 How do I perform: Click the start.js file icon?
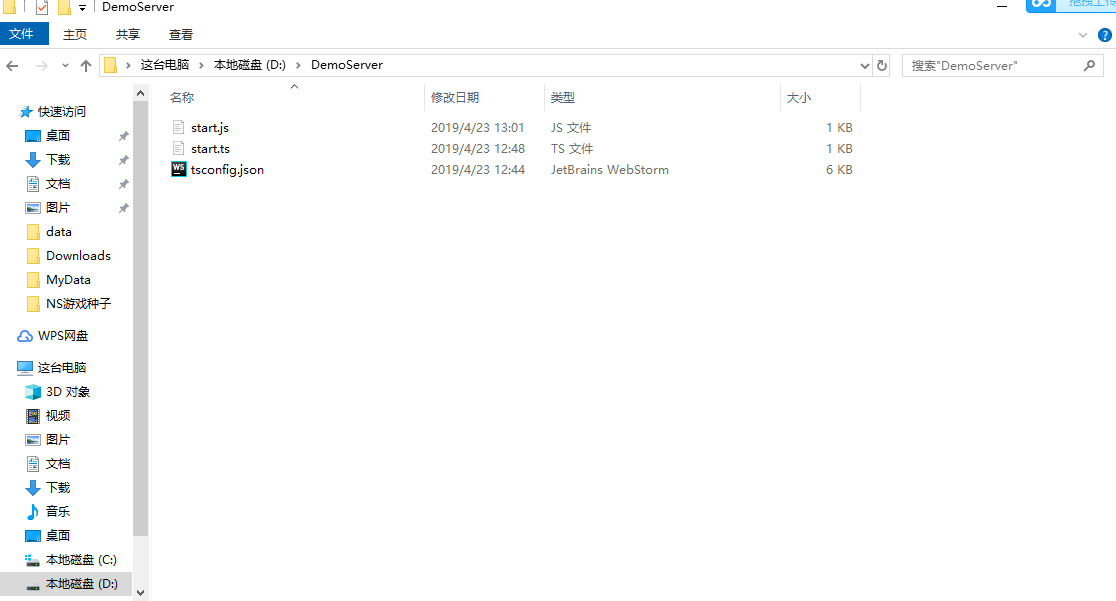coord(179,127)
